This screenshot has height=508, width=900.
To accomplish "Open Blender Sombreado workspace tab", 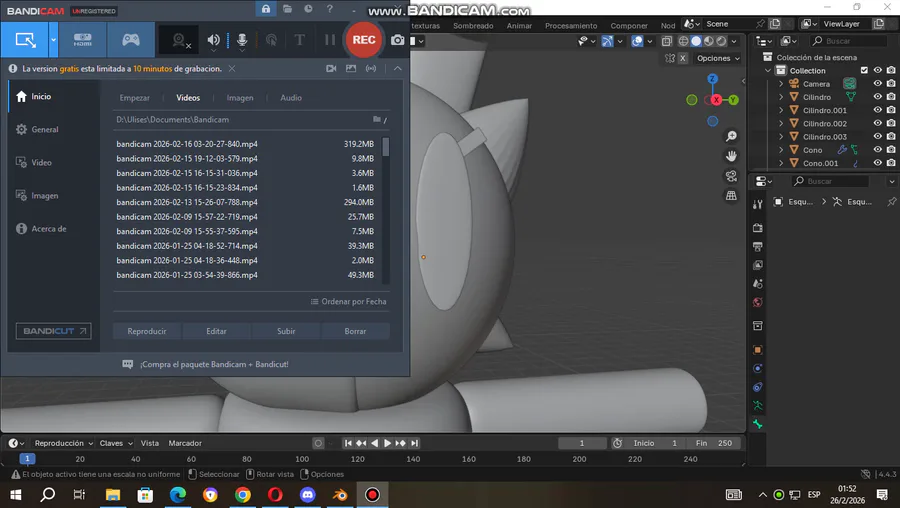I will [x=473, y=25].
